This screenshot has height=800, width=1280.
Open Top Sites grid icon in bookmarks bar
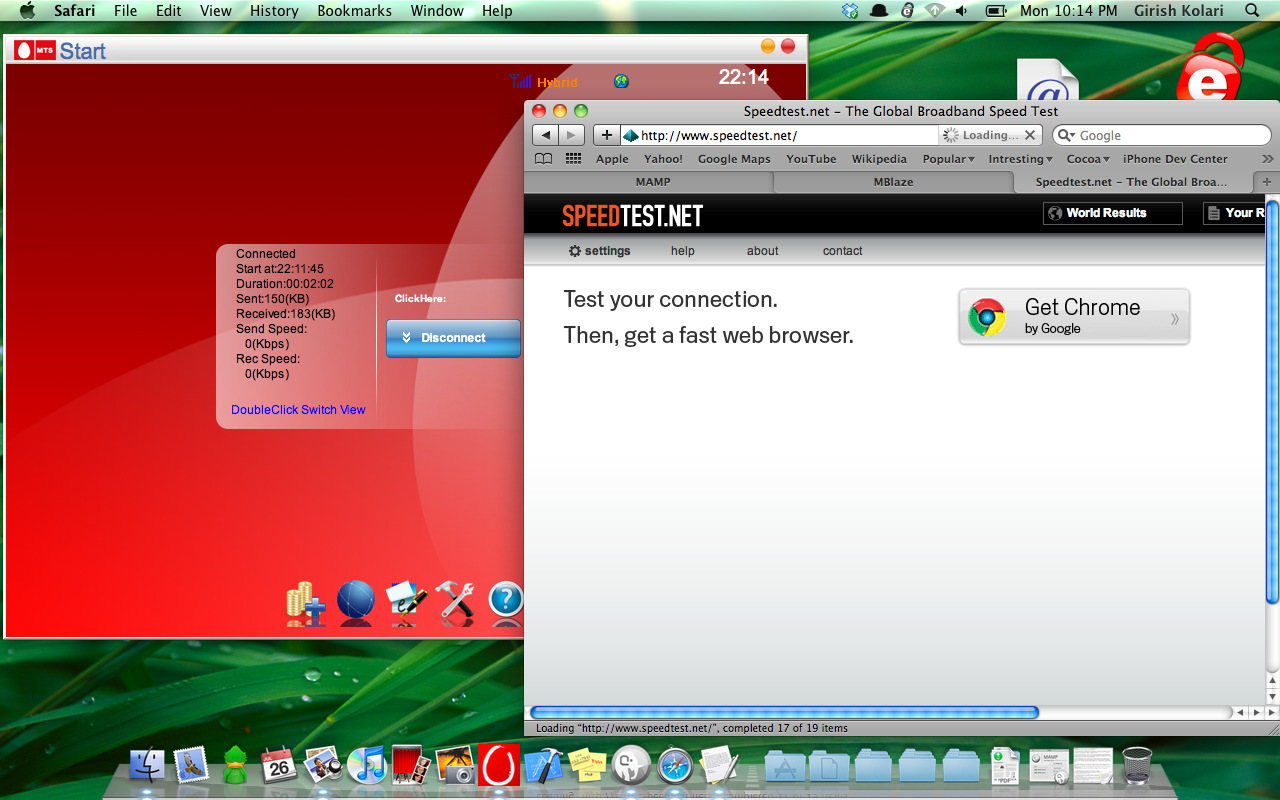[573, 159]
